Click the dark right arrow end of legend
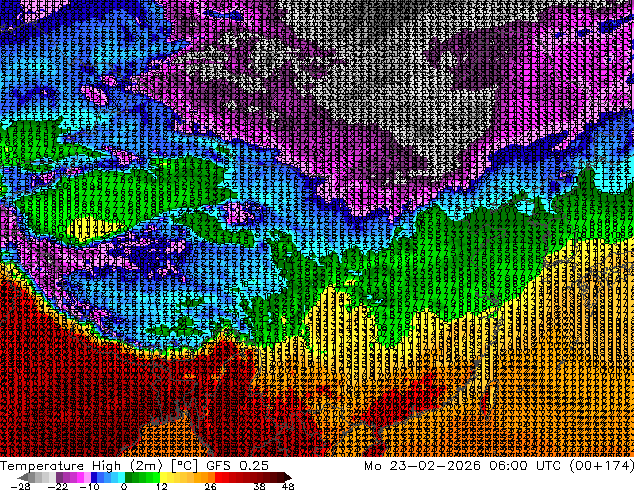 click(x=287, y=477)
